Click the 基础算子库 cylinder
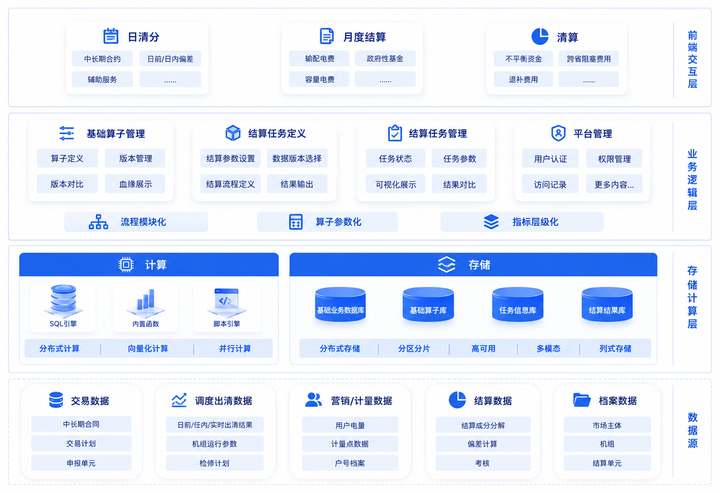The width and height of the screenshot is (720, 493). tap(428, 306)
